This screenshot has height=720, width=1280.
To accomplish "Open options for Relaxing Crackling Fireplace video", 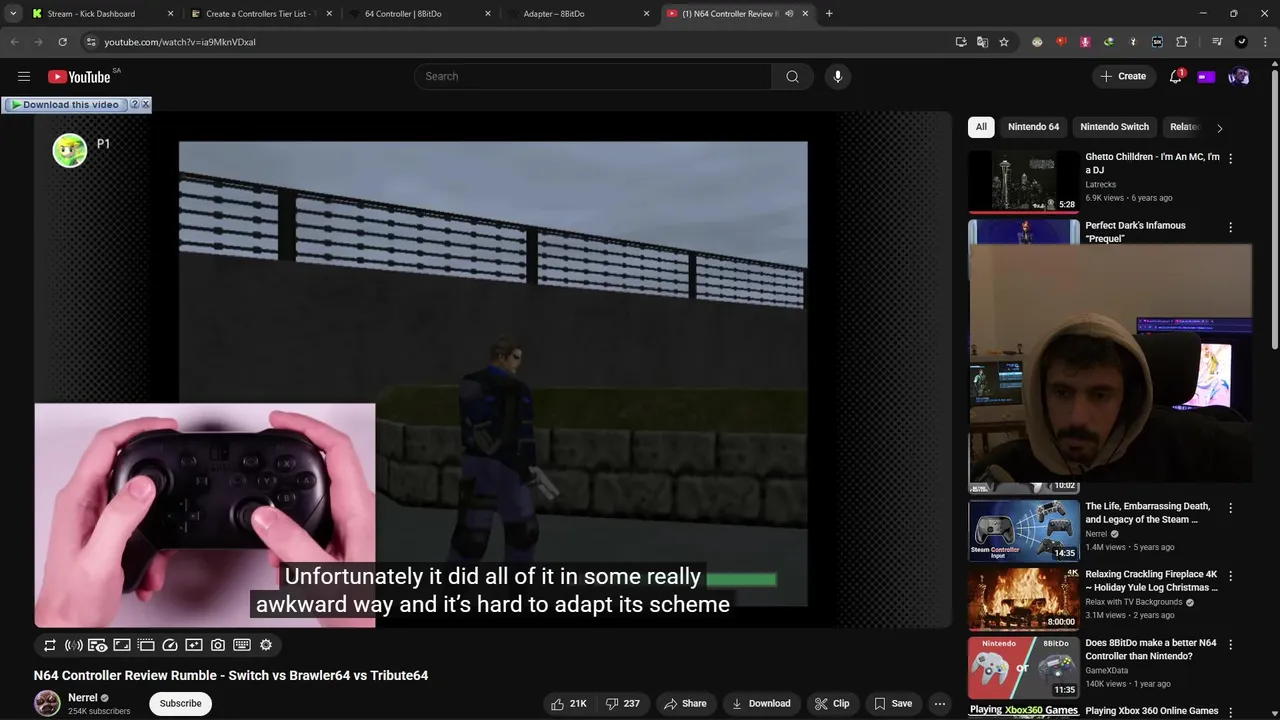I will click(x=1230, y=576).
